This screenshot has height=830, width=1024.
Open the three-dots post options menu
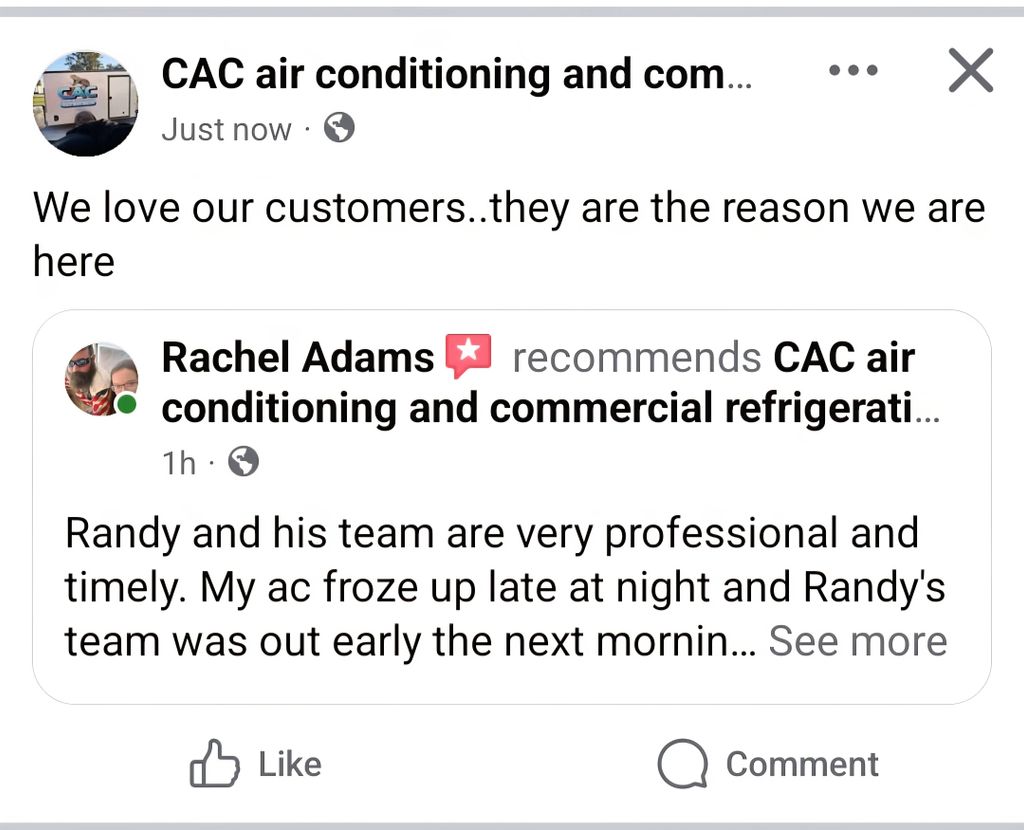(853, 71)
